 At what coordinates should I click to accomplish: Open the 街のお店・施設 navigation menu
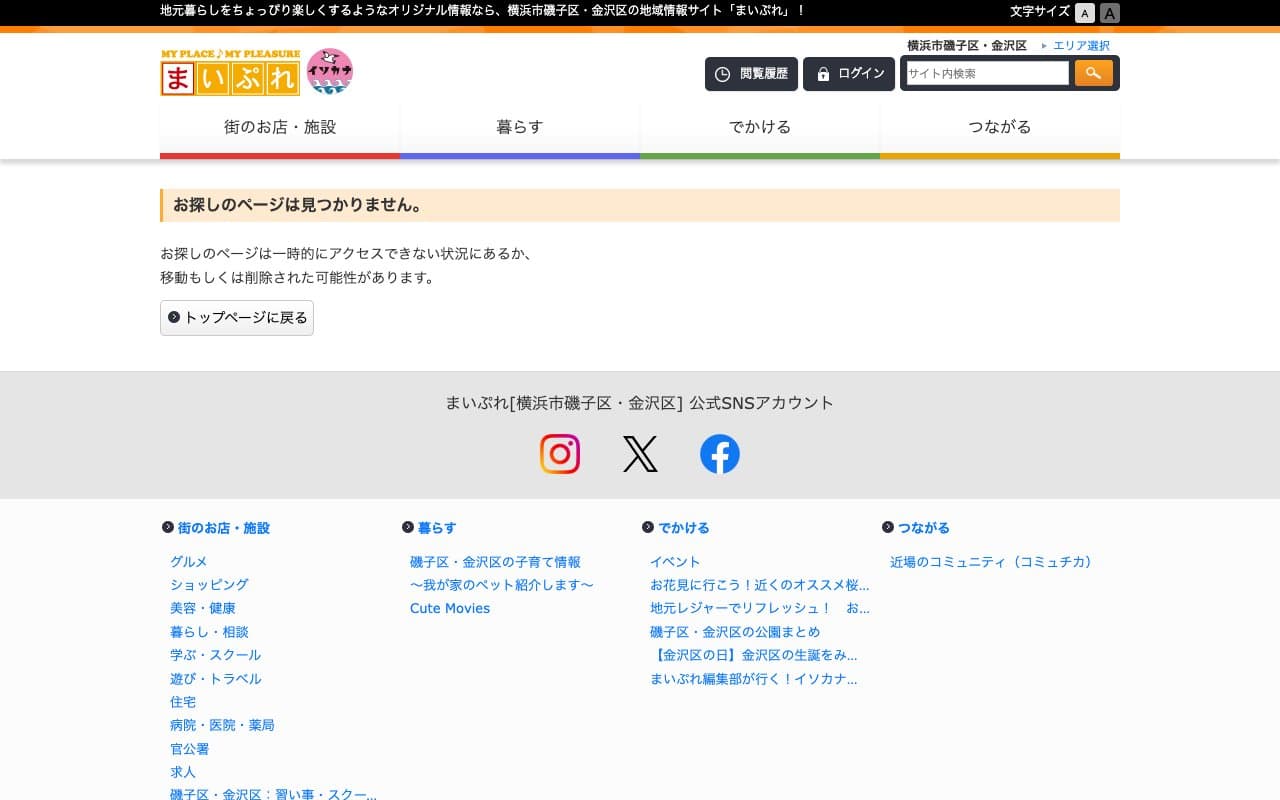[280, 127]
